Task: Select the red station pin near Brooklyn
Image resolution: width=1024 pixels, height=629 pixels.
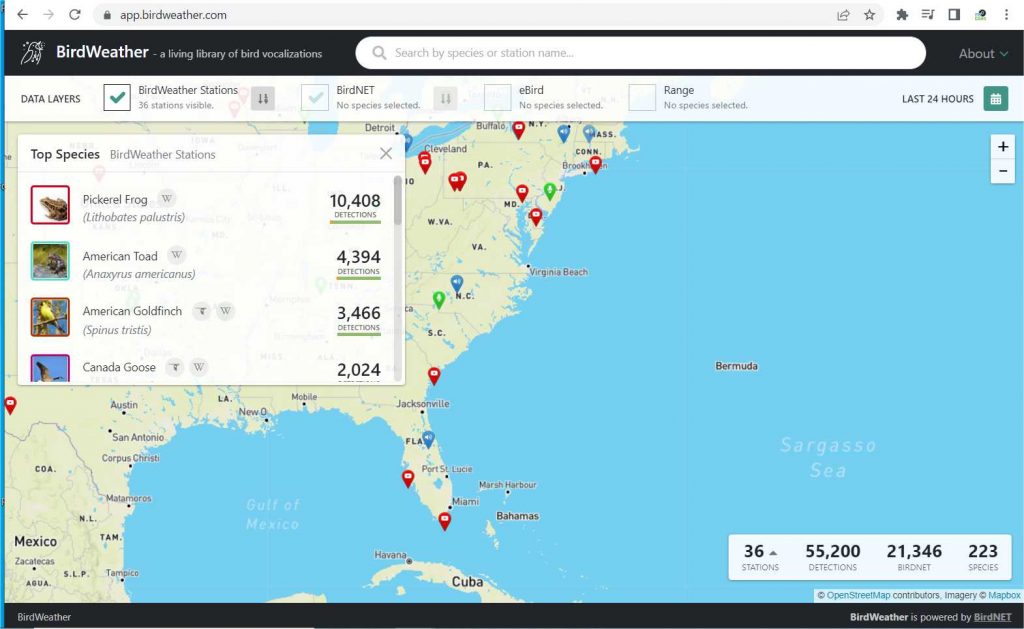Action: [596, 163]
